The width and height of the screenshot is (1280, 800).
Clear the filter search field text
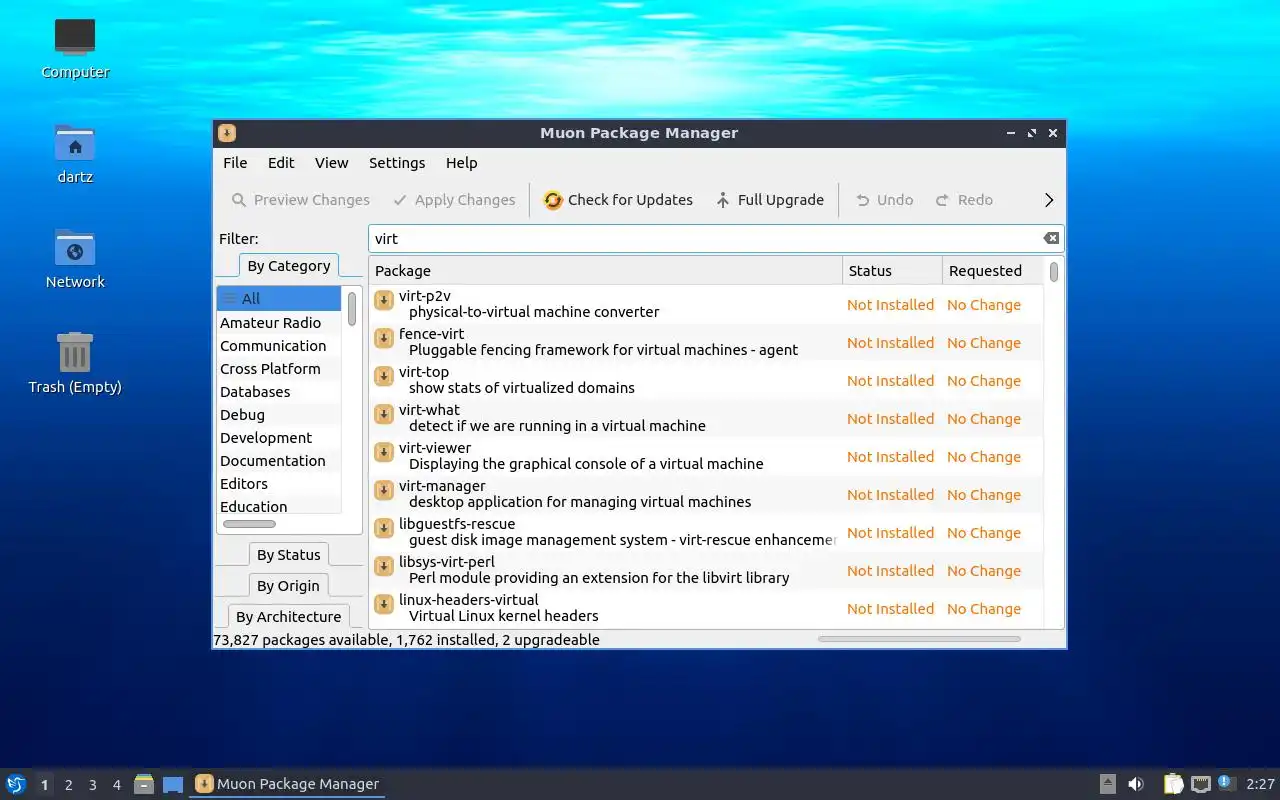click(1051, 238)
